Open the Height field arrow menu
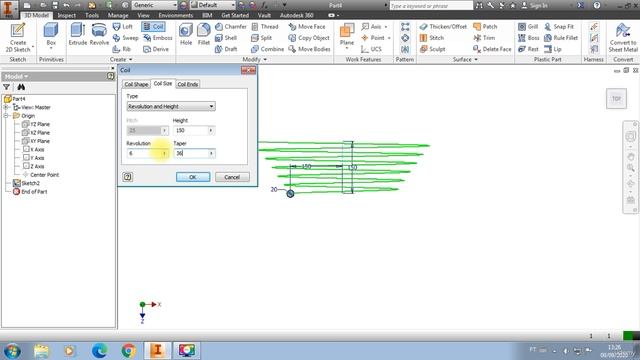Screen dimensions: 640x360 point(211,131)
